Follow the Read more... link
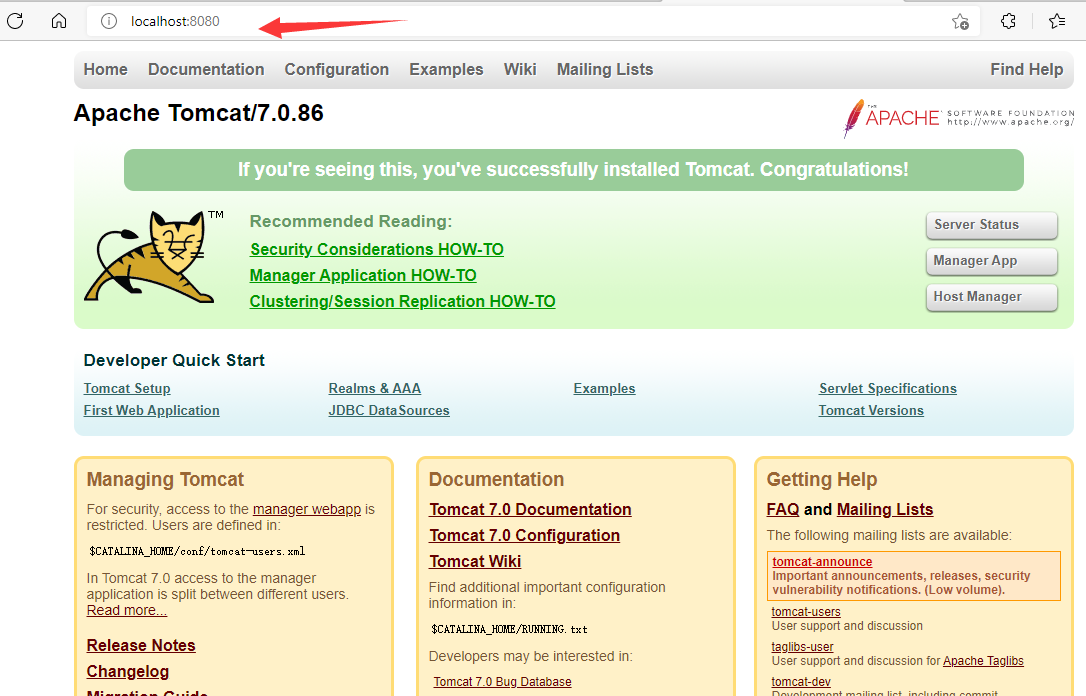This screenshot has height=696, width=1086. point(127,610)
